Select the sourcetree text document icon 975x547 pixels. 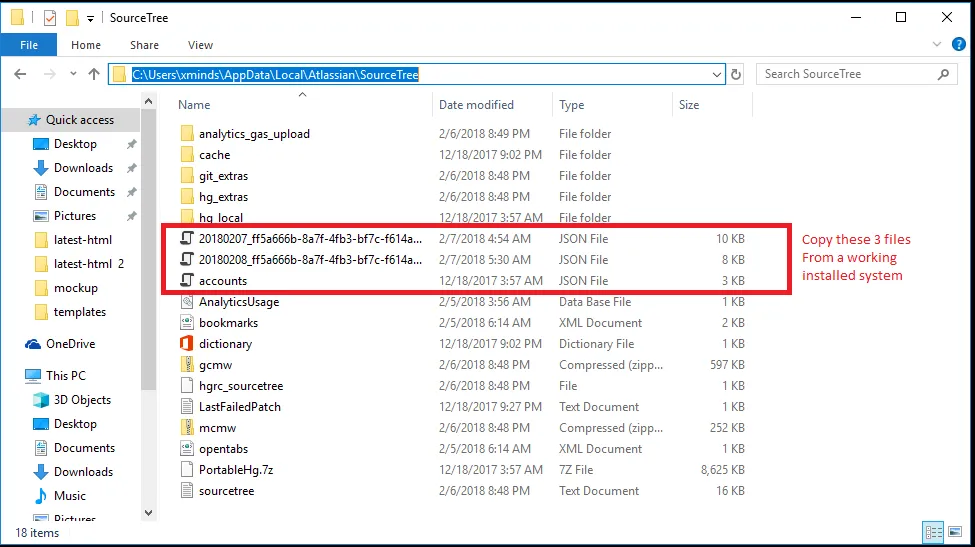187,490
